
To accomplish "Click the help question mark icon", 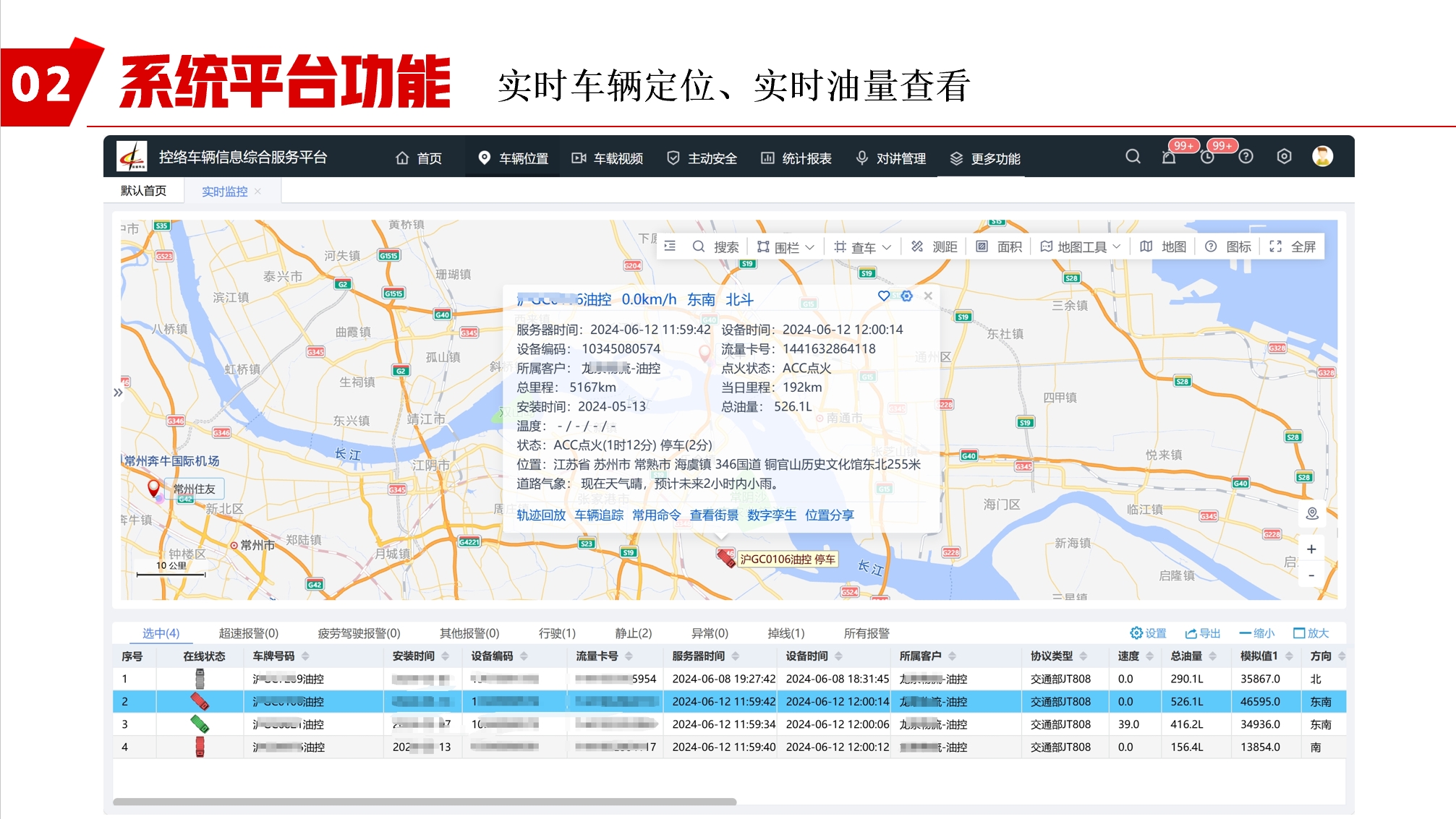I will [x=1246, y=157].
